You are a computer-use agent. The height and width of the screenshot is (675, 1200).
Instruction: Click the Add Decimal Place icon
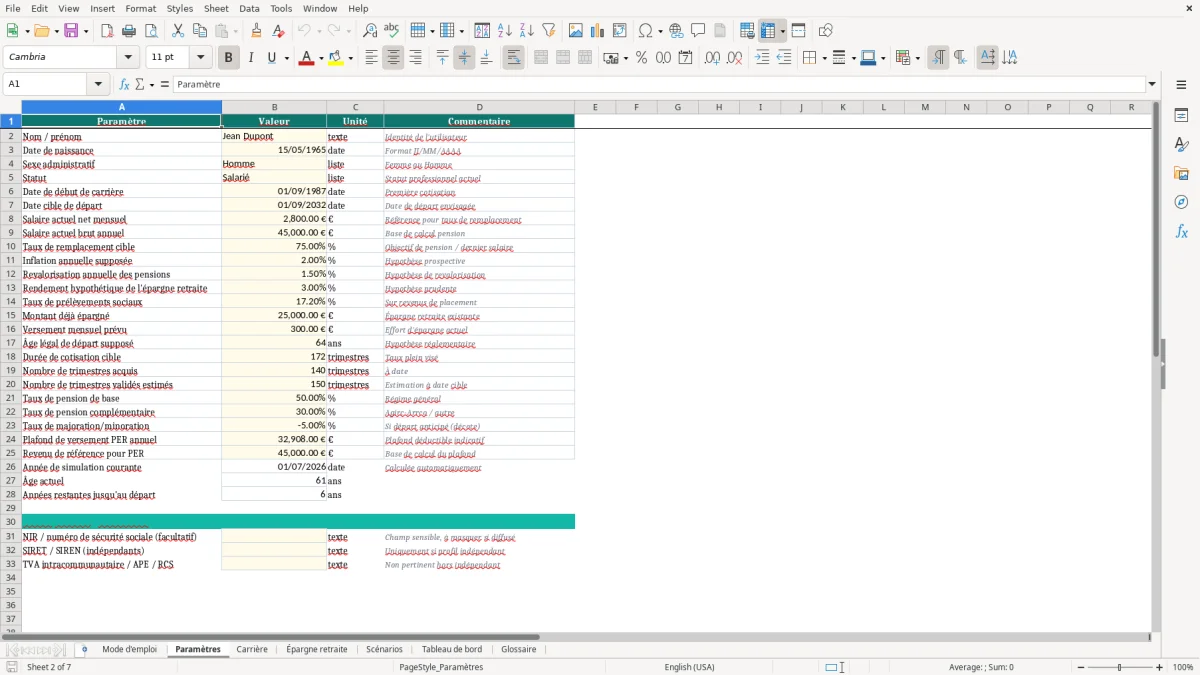(x=712, y=57)
